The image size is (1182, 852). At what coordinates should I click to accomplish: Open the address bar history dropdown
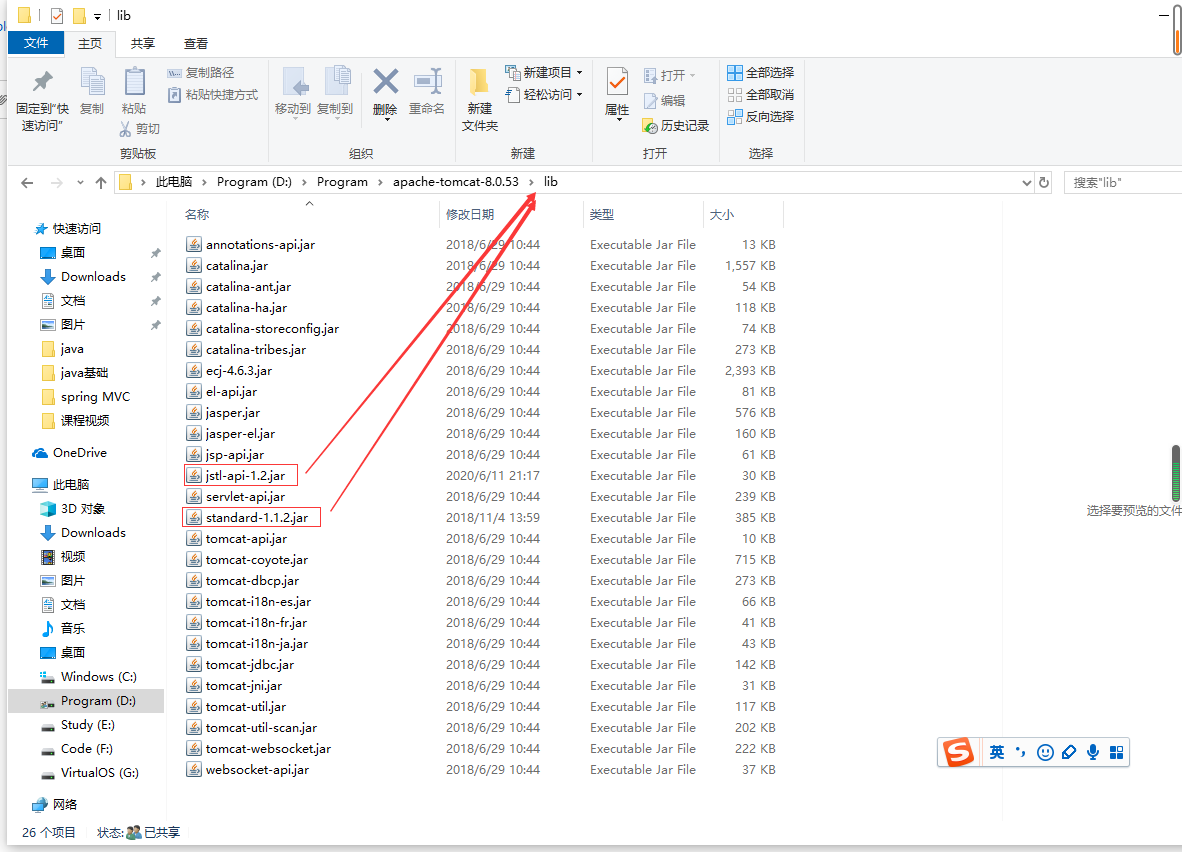(1026, 182)
